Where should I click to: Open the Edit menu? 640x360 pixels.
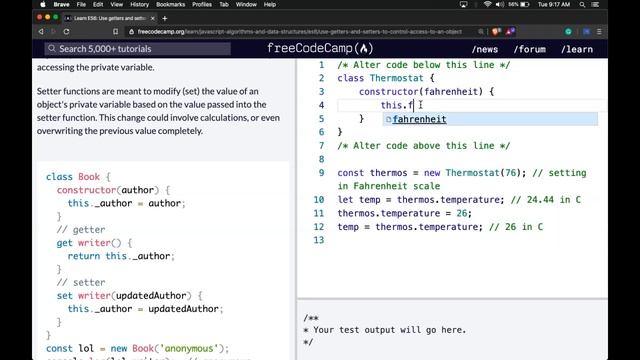point(98,4)
